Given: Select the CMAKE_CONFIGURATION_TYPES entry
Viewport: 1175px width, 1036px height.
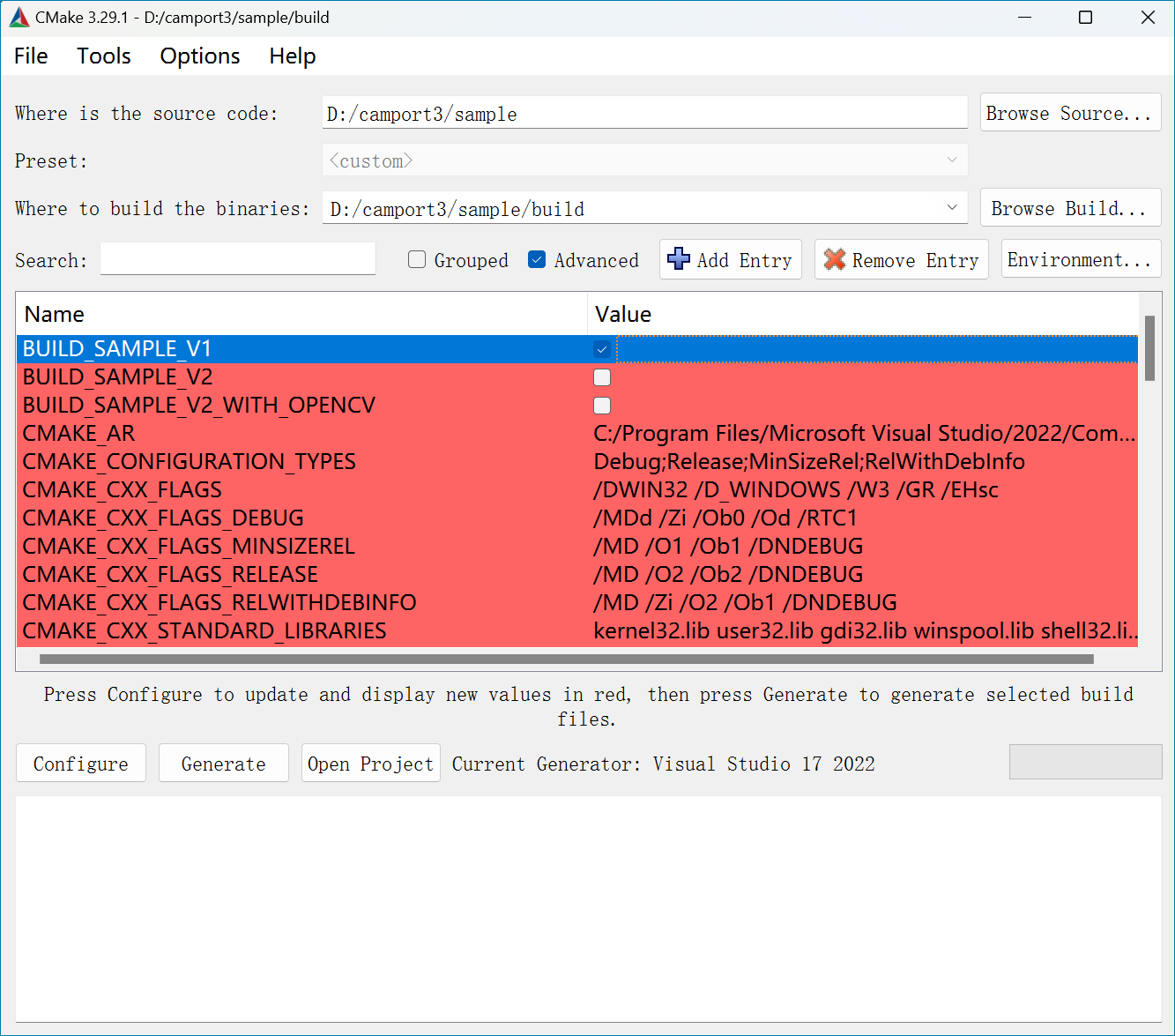Looking at the screenshot, I should click(x=190, y=462).
